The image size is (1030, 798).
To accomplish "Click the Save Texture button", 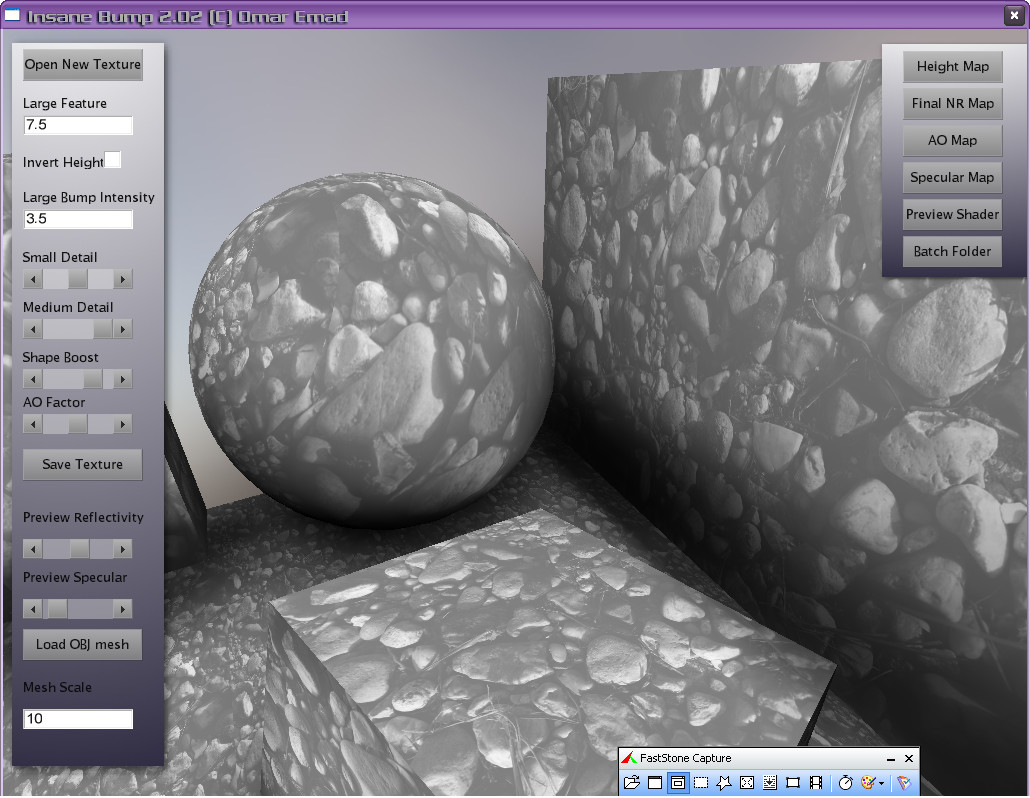I will (x=83, y=464).
